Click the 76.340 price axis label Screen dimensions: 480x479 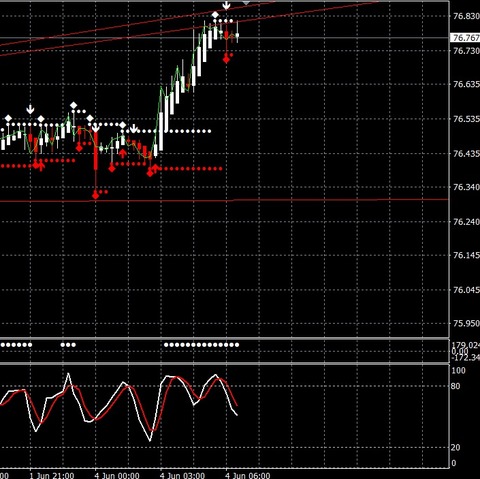click(466, 187)
